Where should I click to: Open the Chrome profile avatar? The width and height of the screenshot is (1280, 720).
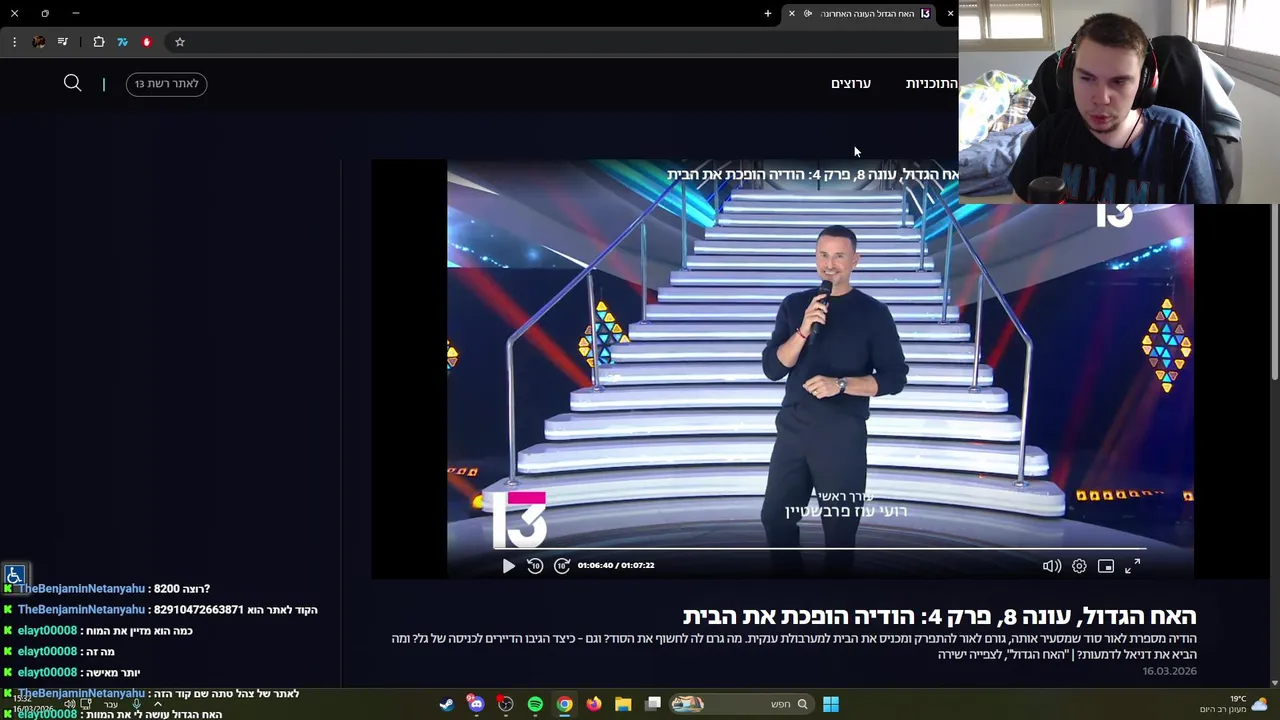(x=38, y=42)
